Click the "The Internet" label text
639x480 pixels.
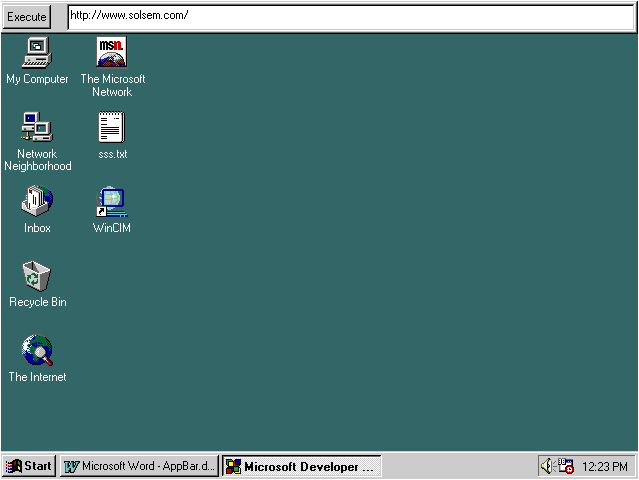[38, 377]
